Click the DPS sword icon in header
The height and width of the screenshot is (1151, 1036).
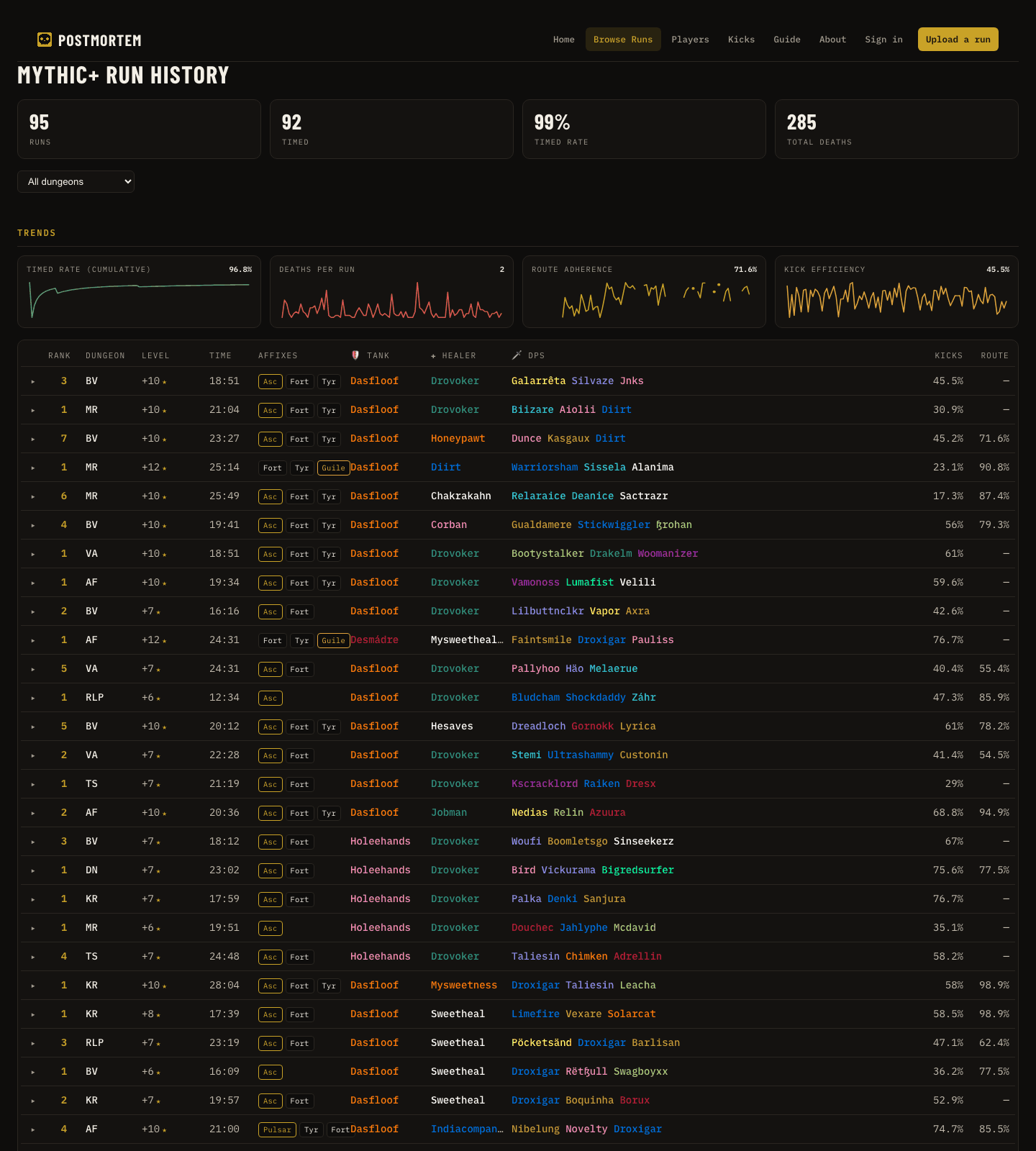click(x=517, y=355)
